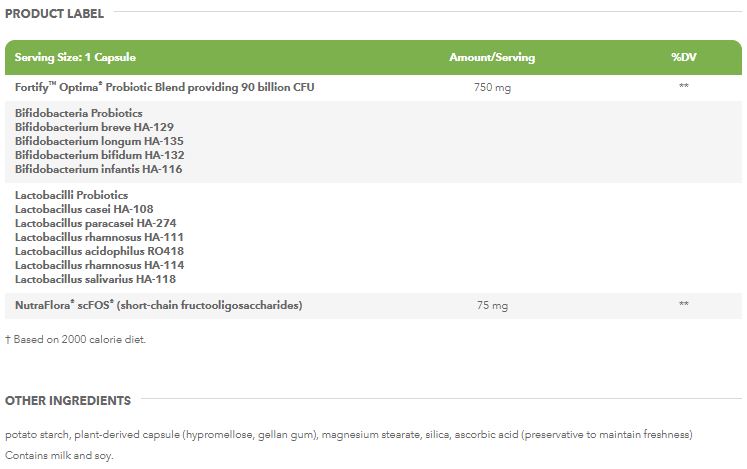Click the OTHER INGREDIENTS heading
The width and height of the screenshot is (747, 469).
pyautogui.click(x=68, y=401)
